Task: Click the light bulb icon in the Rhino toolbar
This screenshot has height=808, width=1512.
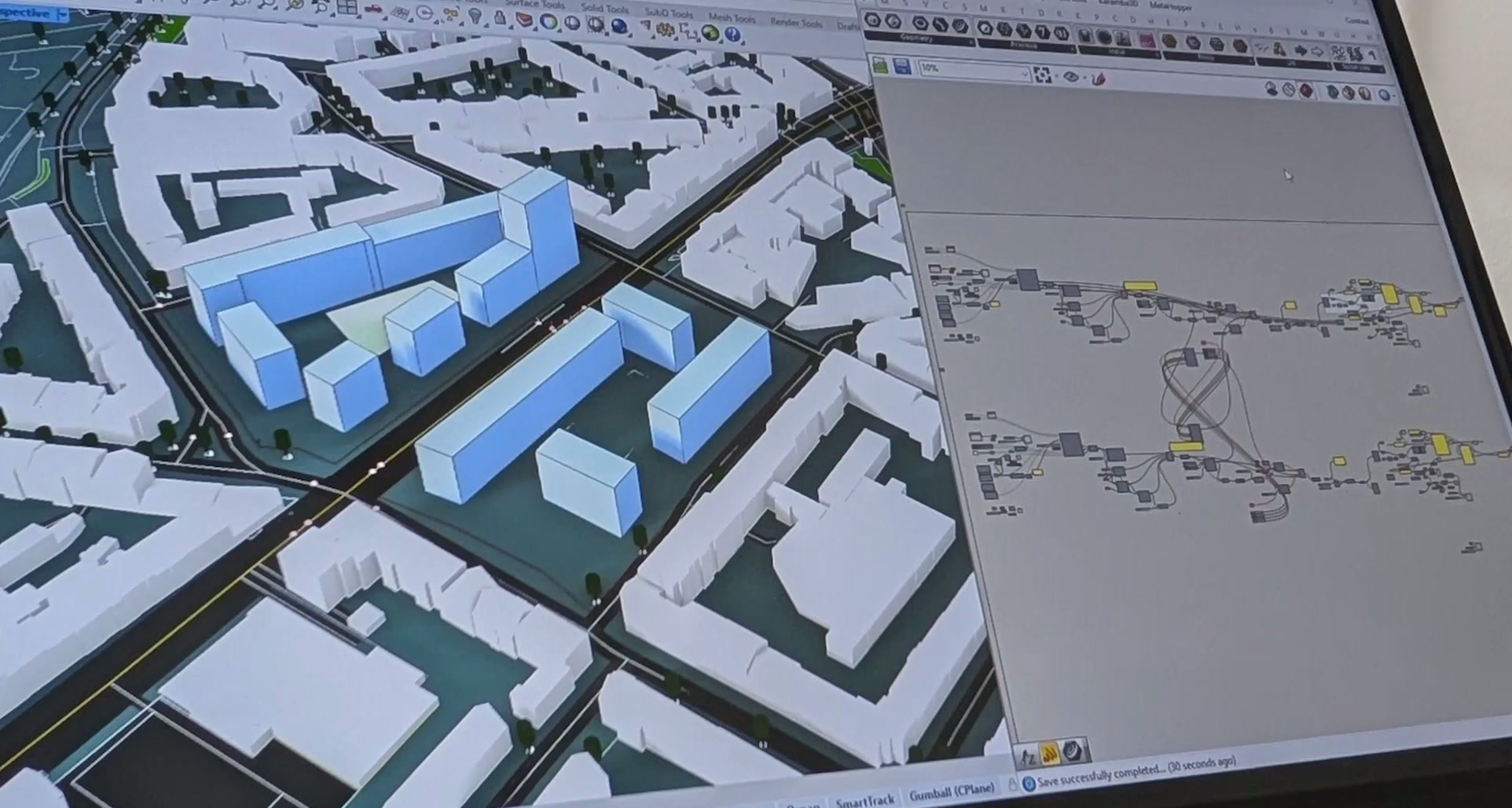Action: tap(476, 16)
